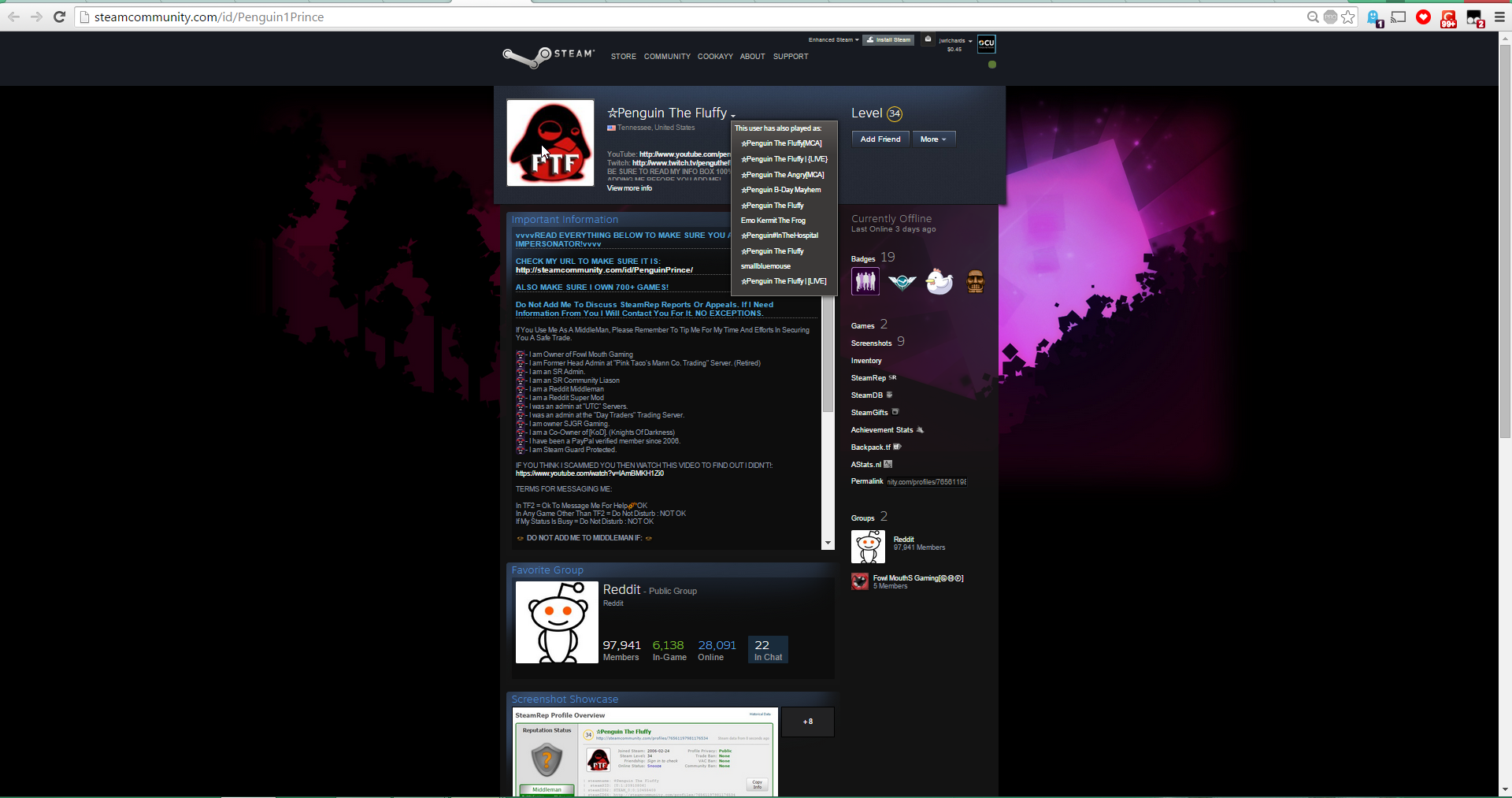This screenshot has width=1512, height=798.
Task: Open the jwrichards account dropdown
Action: [955, 40]
